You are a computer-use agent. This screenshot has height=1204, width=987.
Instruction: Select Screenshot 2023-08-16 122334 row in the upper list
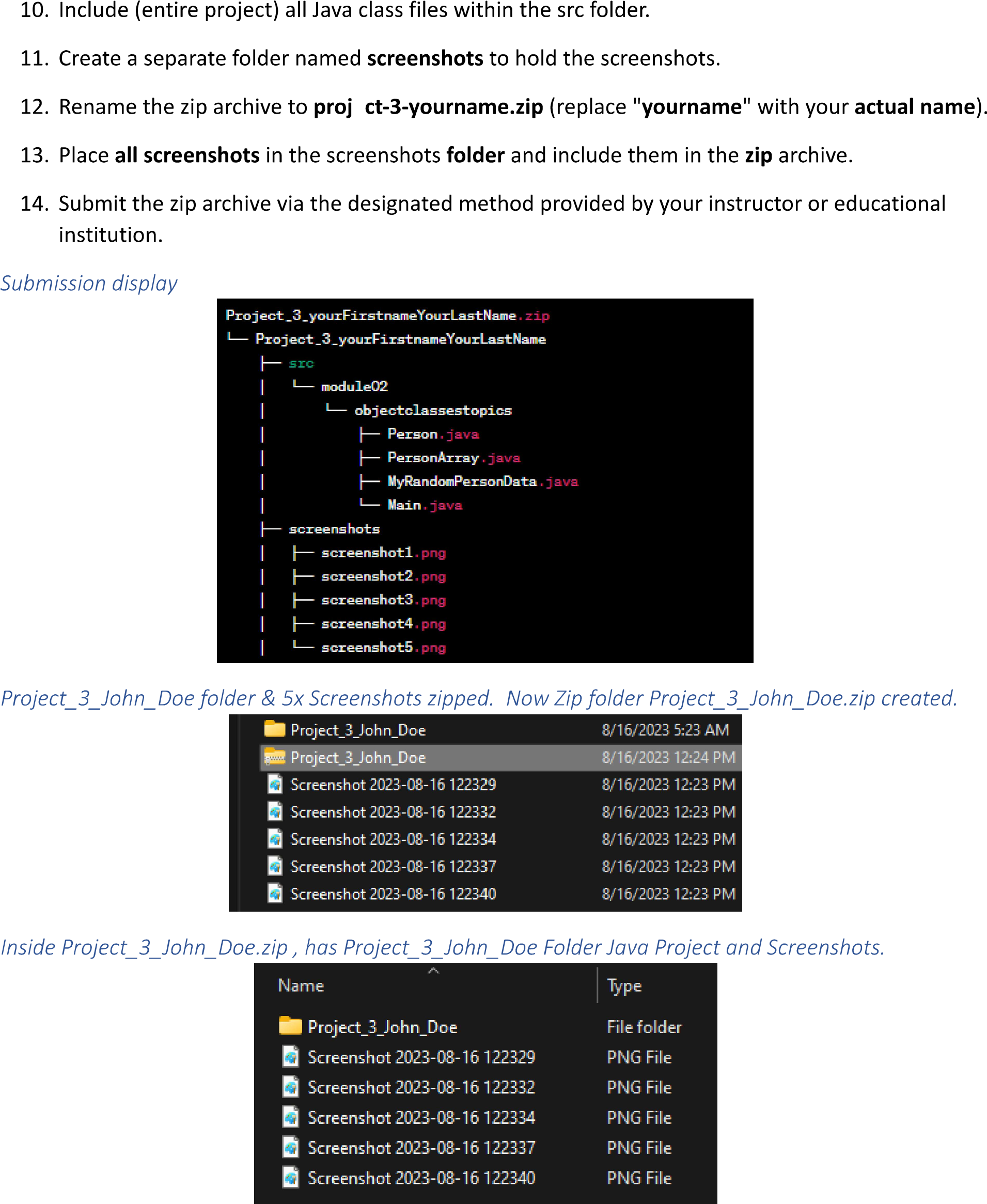point(393,839)
